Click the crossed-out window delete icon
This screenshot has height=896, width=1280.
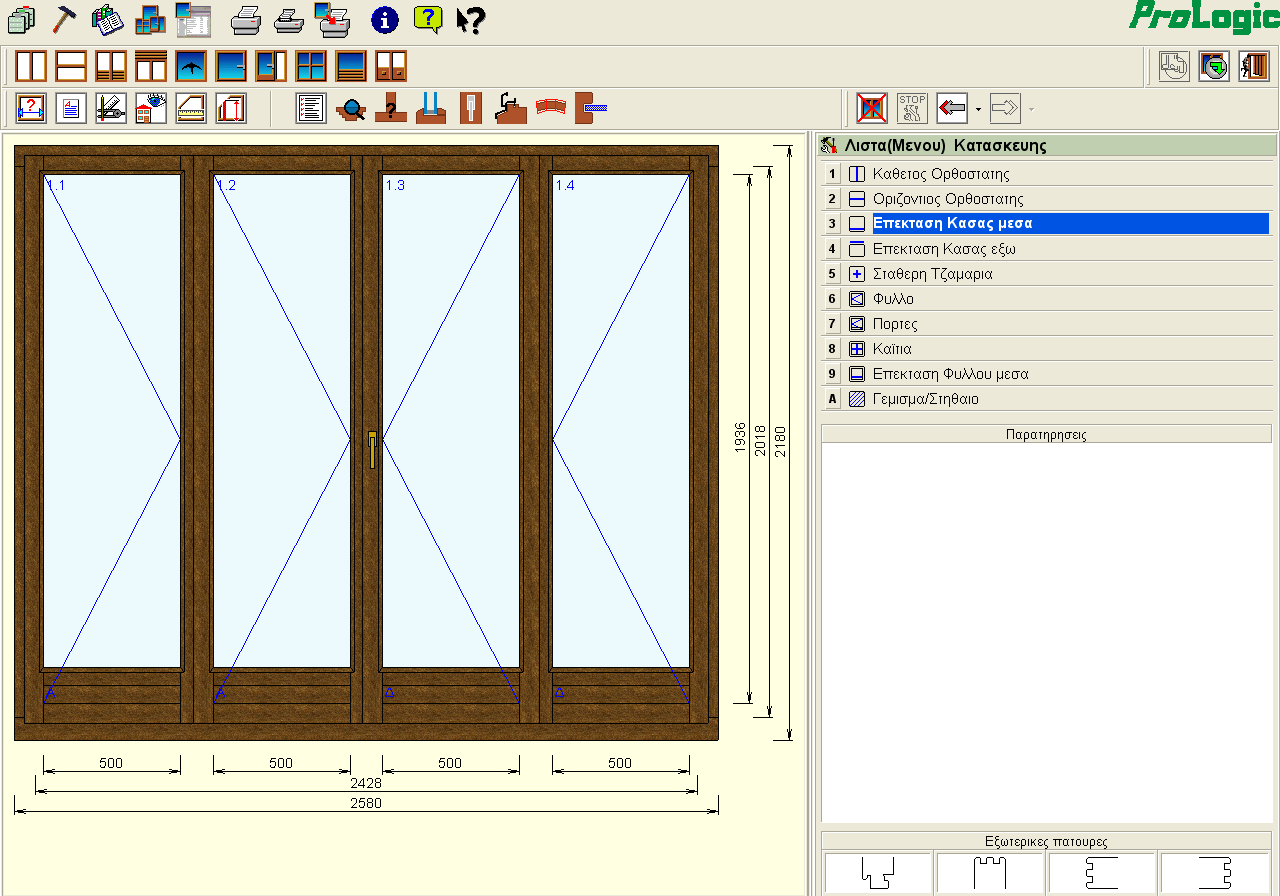pos(872,107)
